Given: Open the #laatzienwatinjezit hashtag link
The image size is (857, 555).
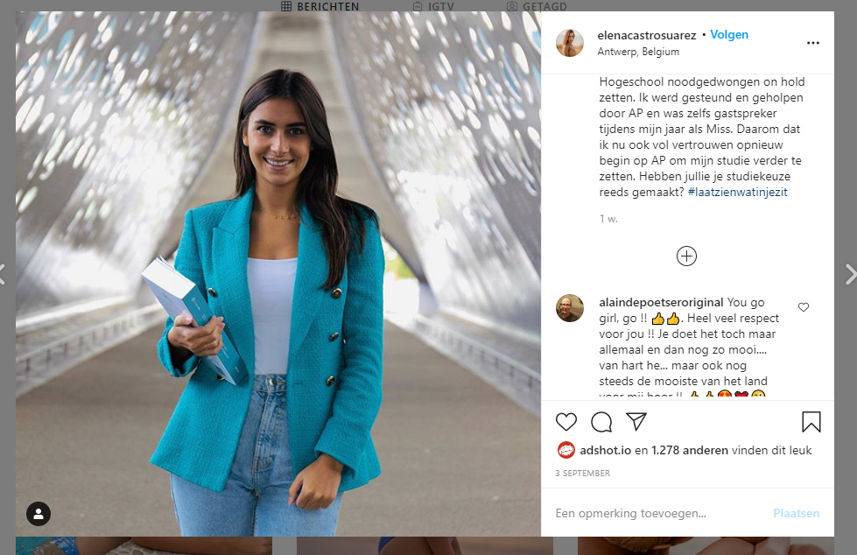Looking at the screenshot, I should [x=737, y=192].
